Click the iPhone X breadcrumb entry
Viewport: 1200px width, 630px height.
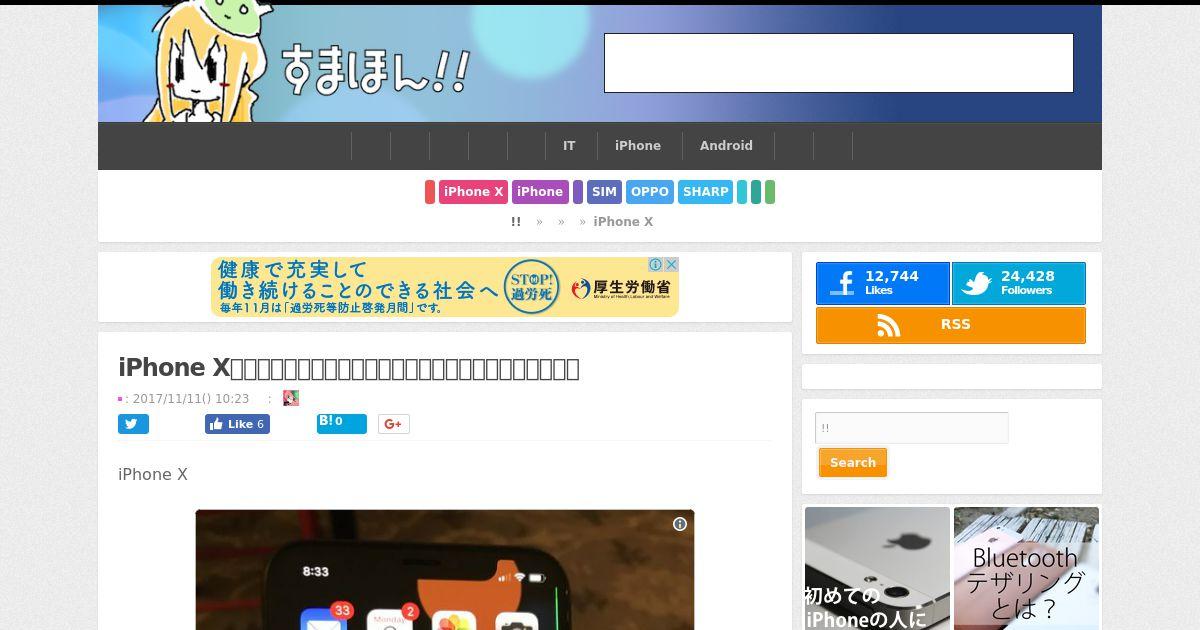[x=623, y=222]
